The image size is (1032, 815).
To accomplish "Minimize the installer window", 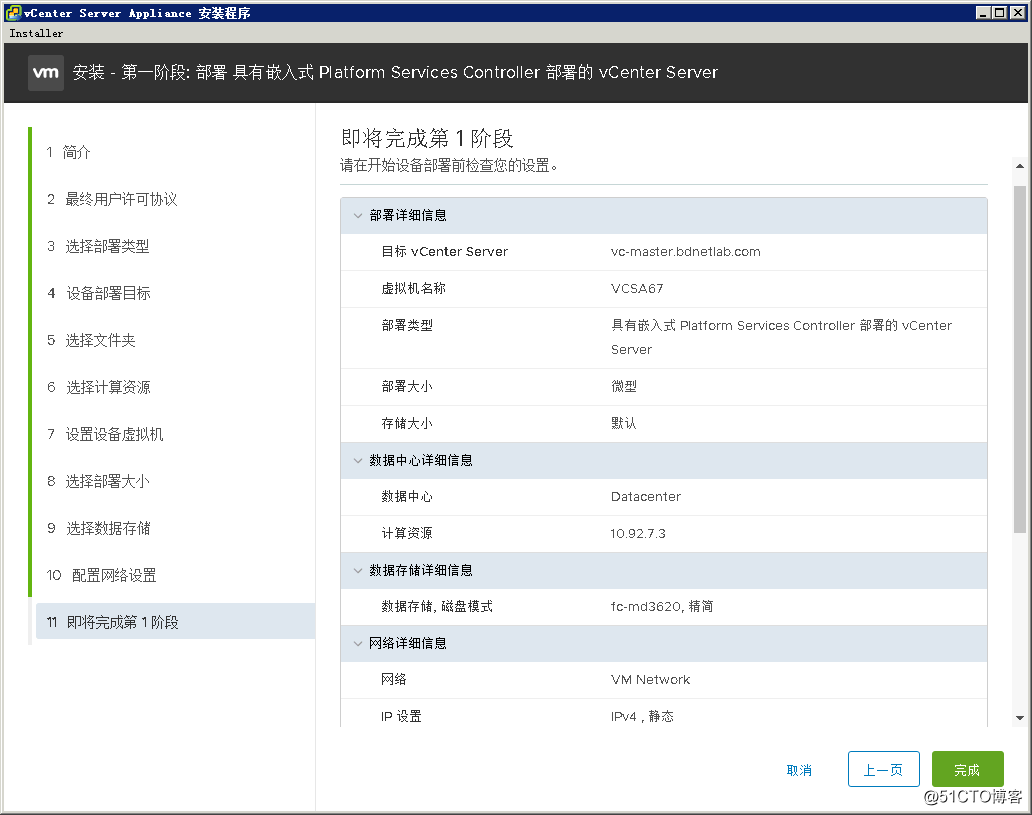I will pyautogui.click(x=983, y=13).
